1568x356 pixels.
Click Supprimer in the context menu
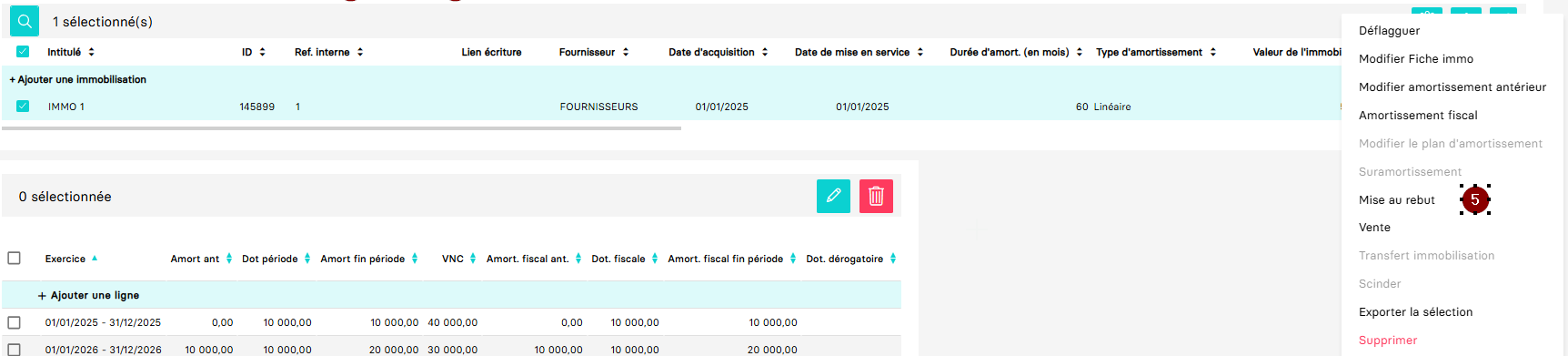[x=1388, y=340]
